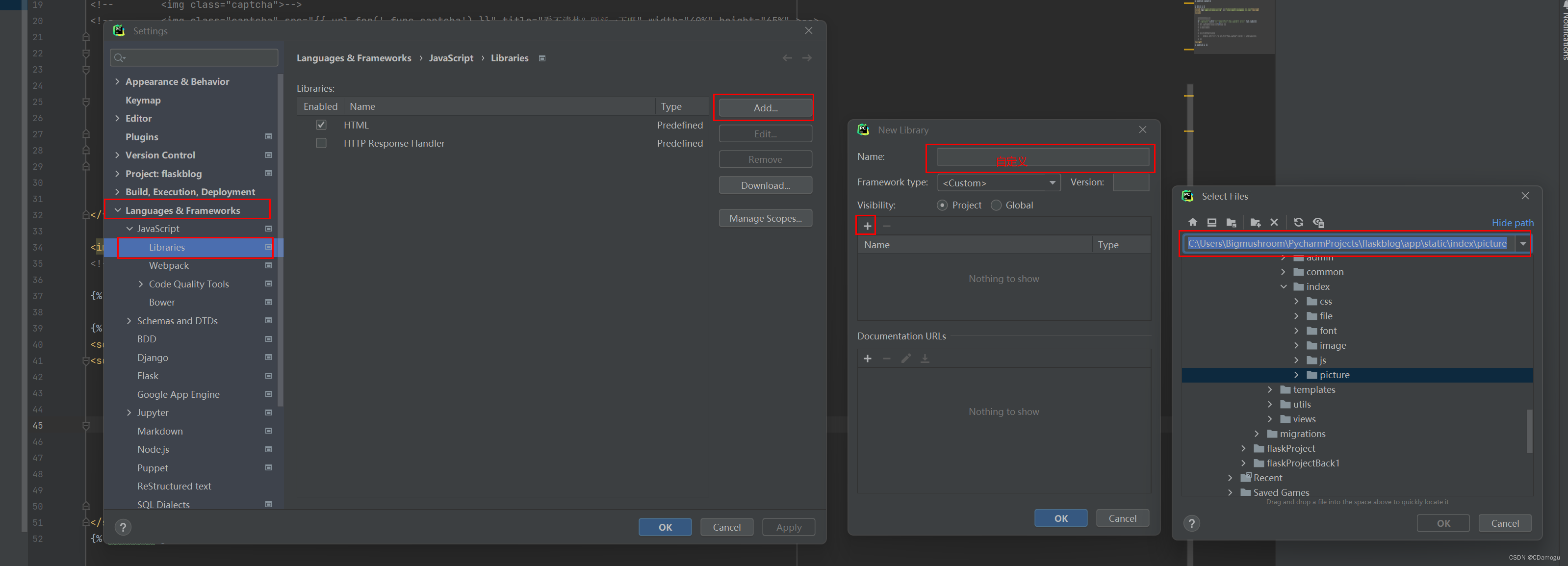Expand the Schemas and DTDs node
The height and width of the screenshot is (566, 1568).
click(x=129, y=321)
